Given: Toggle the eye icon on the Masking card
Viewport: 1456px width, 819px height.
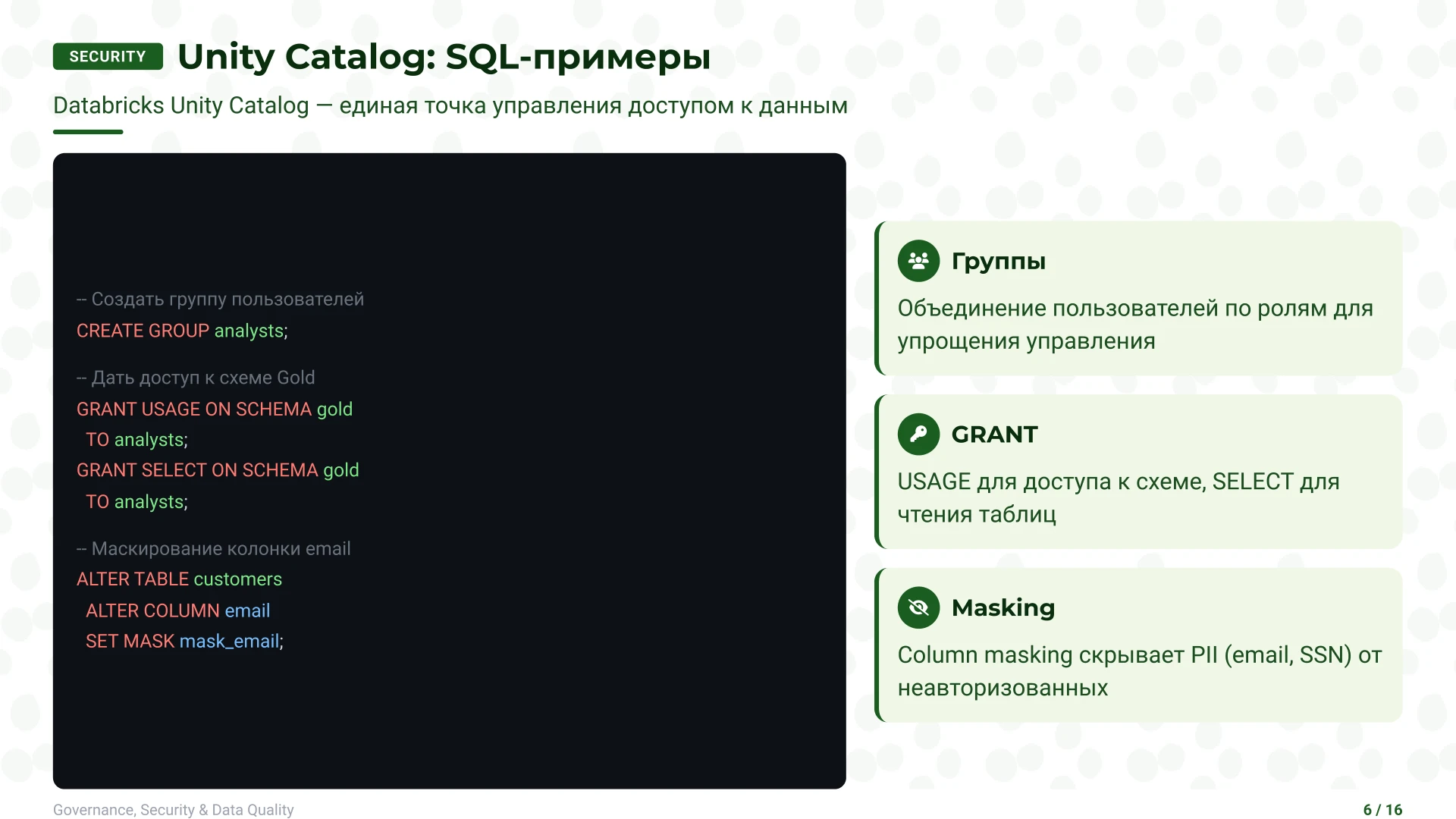Looking at the screenshot, I should 918,607.
